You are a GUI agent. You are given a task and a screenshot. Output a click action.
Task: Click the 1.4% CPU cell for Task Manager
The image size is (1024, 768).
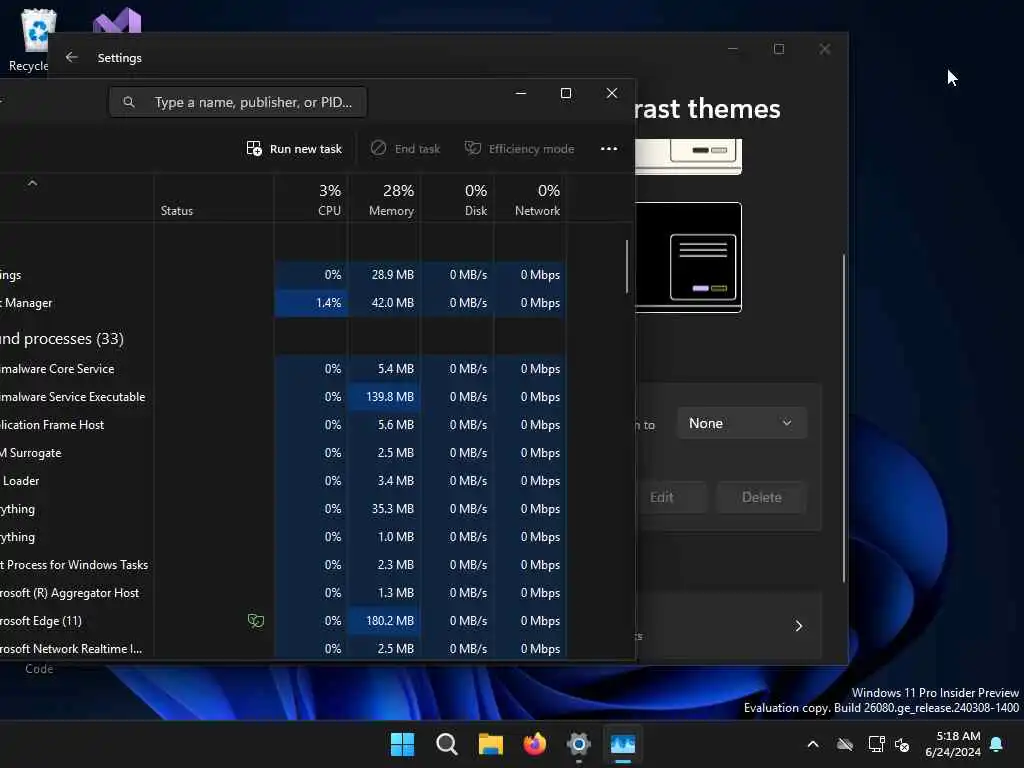click(x=311, y=303)
